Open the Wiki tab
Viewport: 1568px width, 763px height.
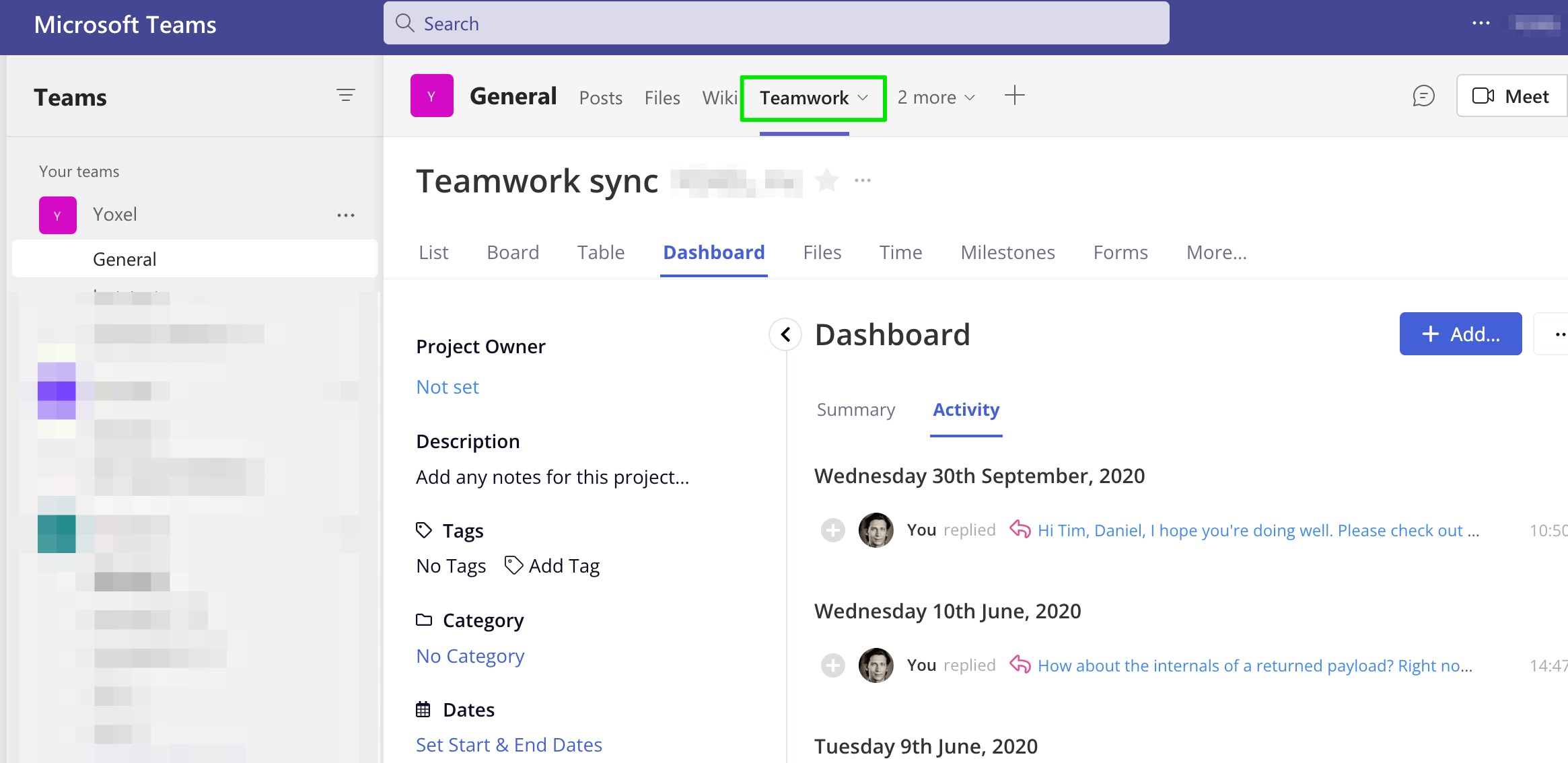click(x=719, y=98)
